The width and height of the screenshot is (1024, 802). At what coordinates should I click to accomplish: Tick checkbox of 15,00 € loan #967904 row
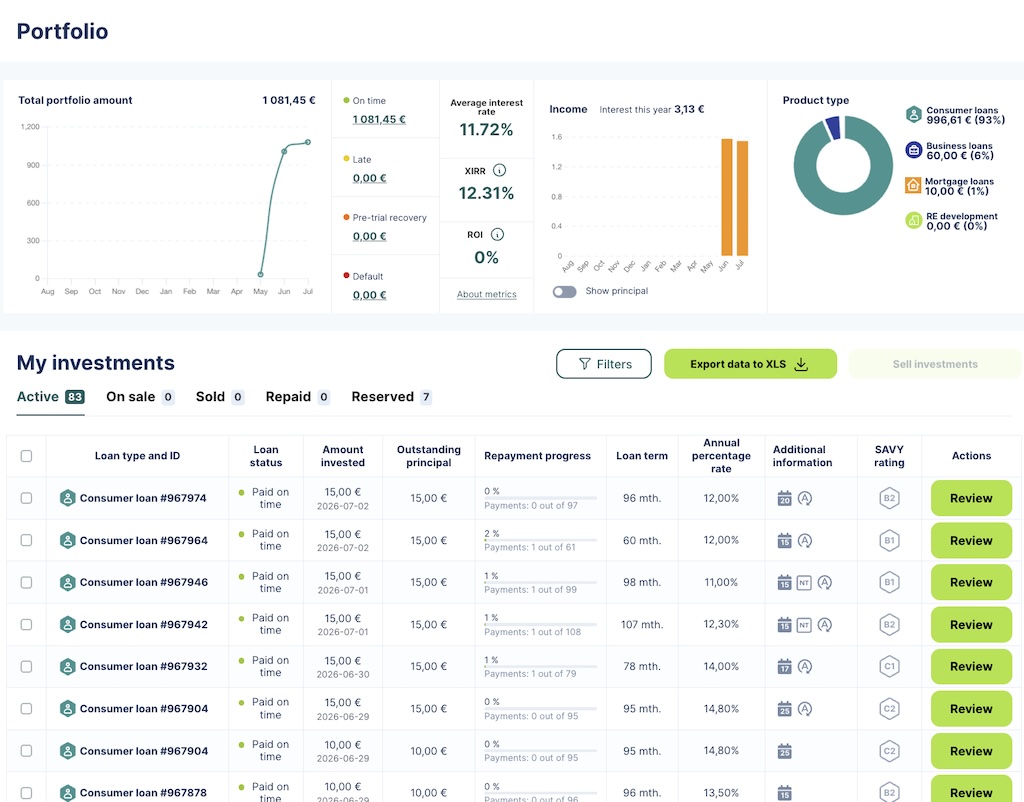pyautogui.click(x=26, y=709)
